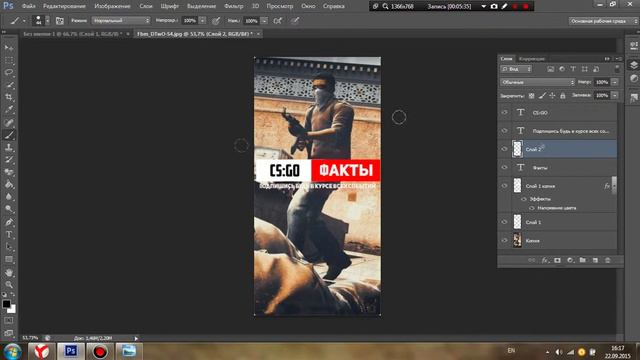Toggle visibility of Эффекты entry
The height and width of the screenshot is (360, 640).
pos(524,199)
